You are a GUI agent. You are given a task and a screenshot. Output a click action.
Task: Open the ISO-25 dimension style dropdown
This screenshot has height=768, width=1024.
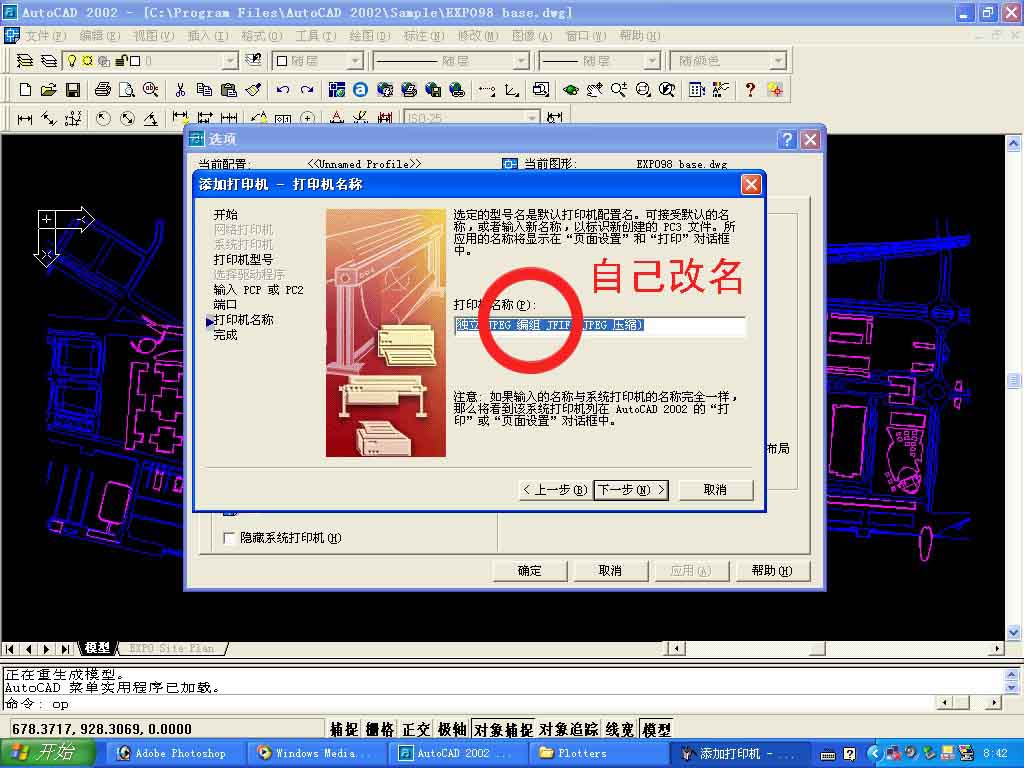532,118
